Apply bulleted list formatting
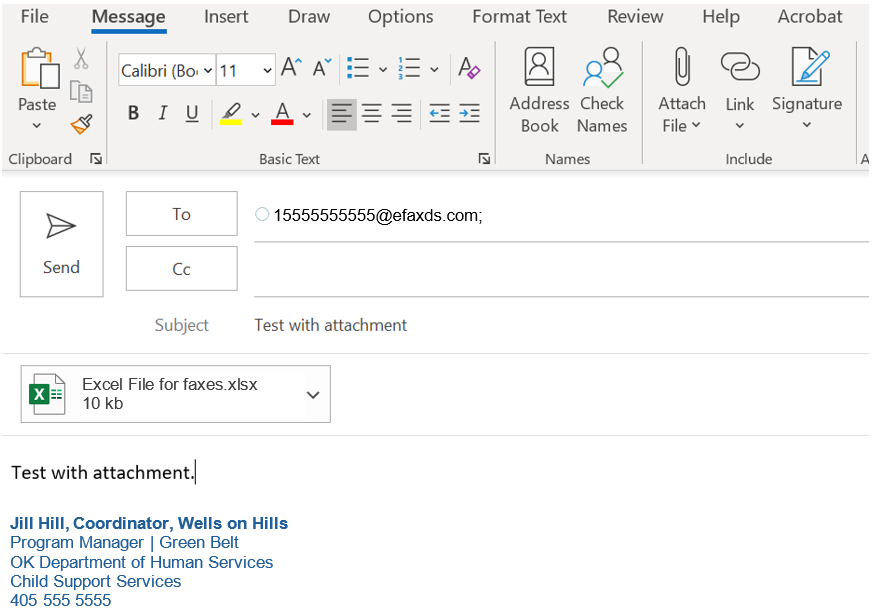This screenshot has width=877, height=616. 358,68
